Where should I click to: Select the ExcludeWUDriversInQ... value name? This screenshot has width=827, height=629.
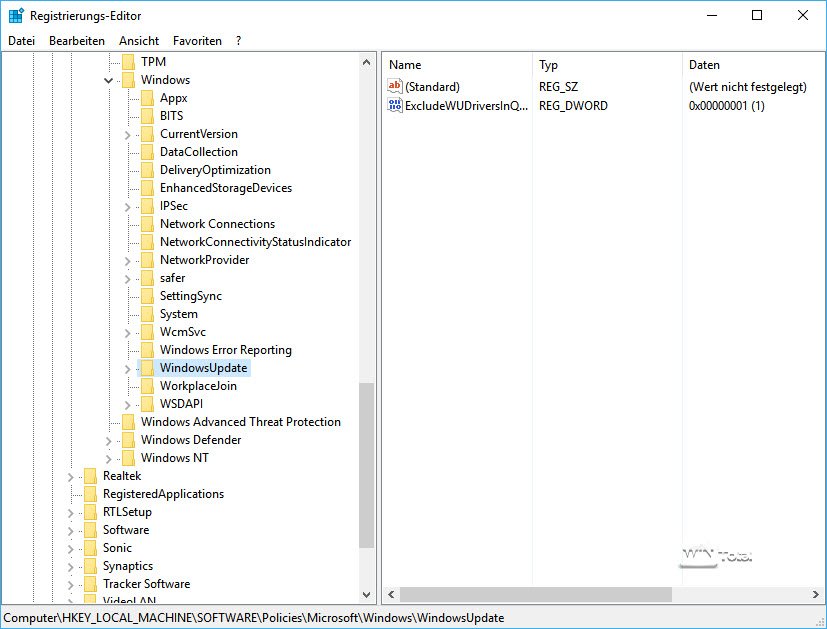(466, 105)
